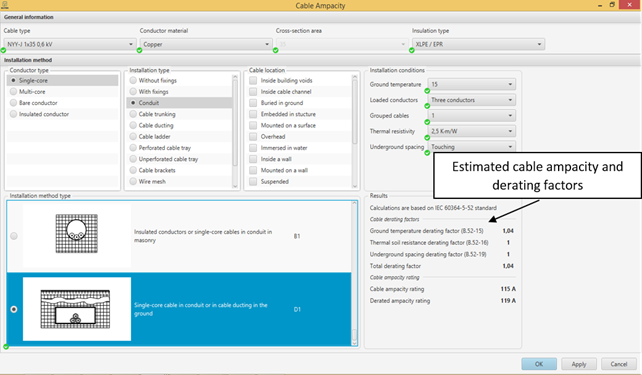Close the Cable Ampacity window
Screen dimensions: 642x375
coord(630,5)
